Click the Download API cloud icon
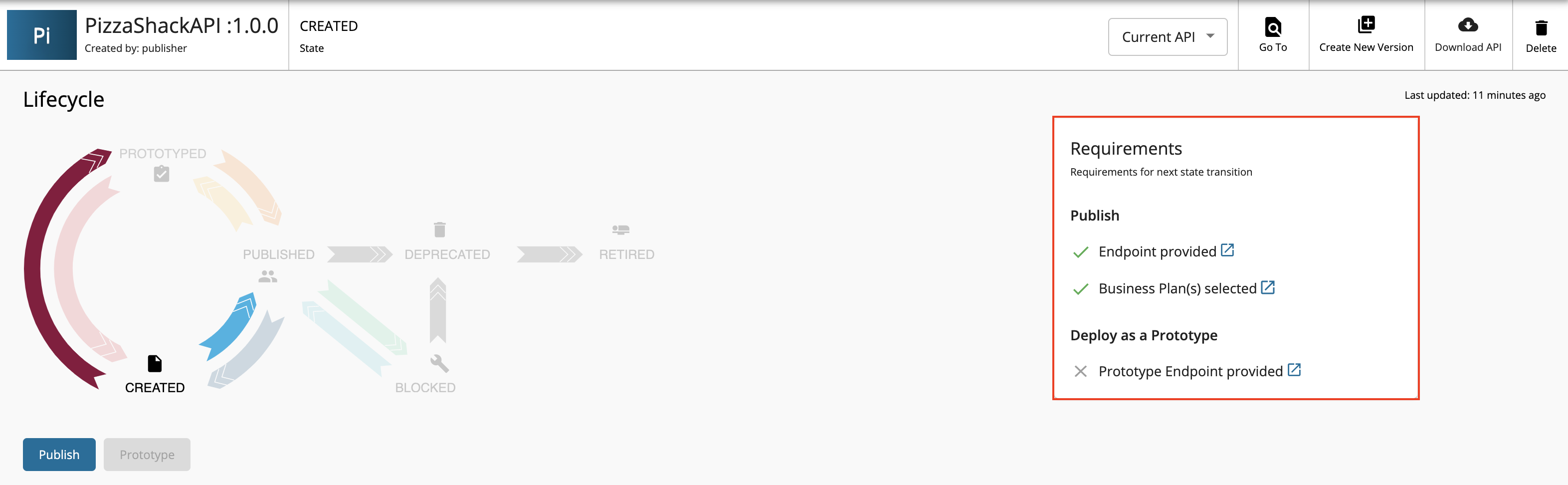Screen dimensions: 1568x485 [1468, 25]
